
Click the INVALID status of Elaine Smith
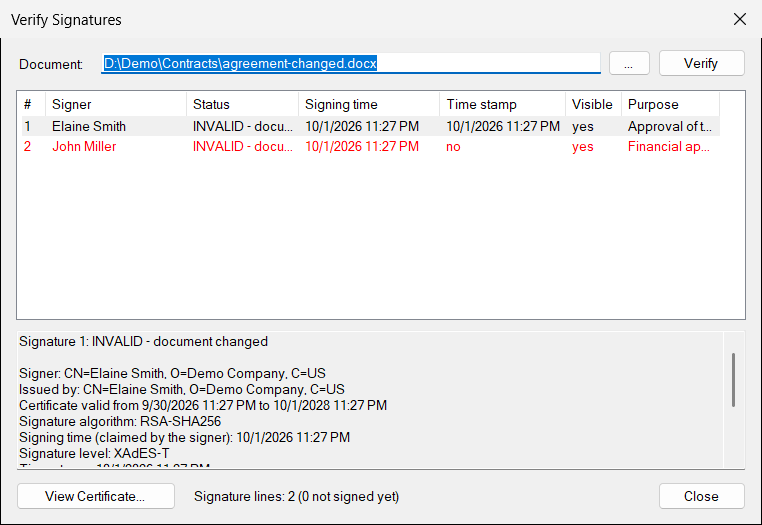(242, 126)
